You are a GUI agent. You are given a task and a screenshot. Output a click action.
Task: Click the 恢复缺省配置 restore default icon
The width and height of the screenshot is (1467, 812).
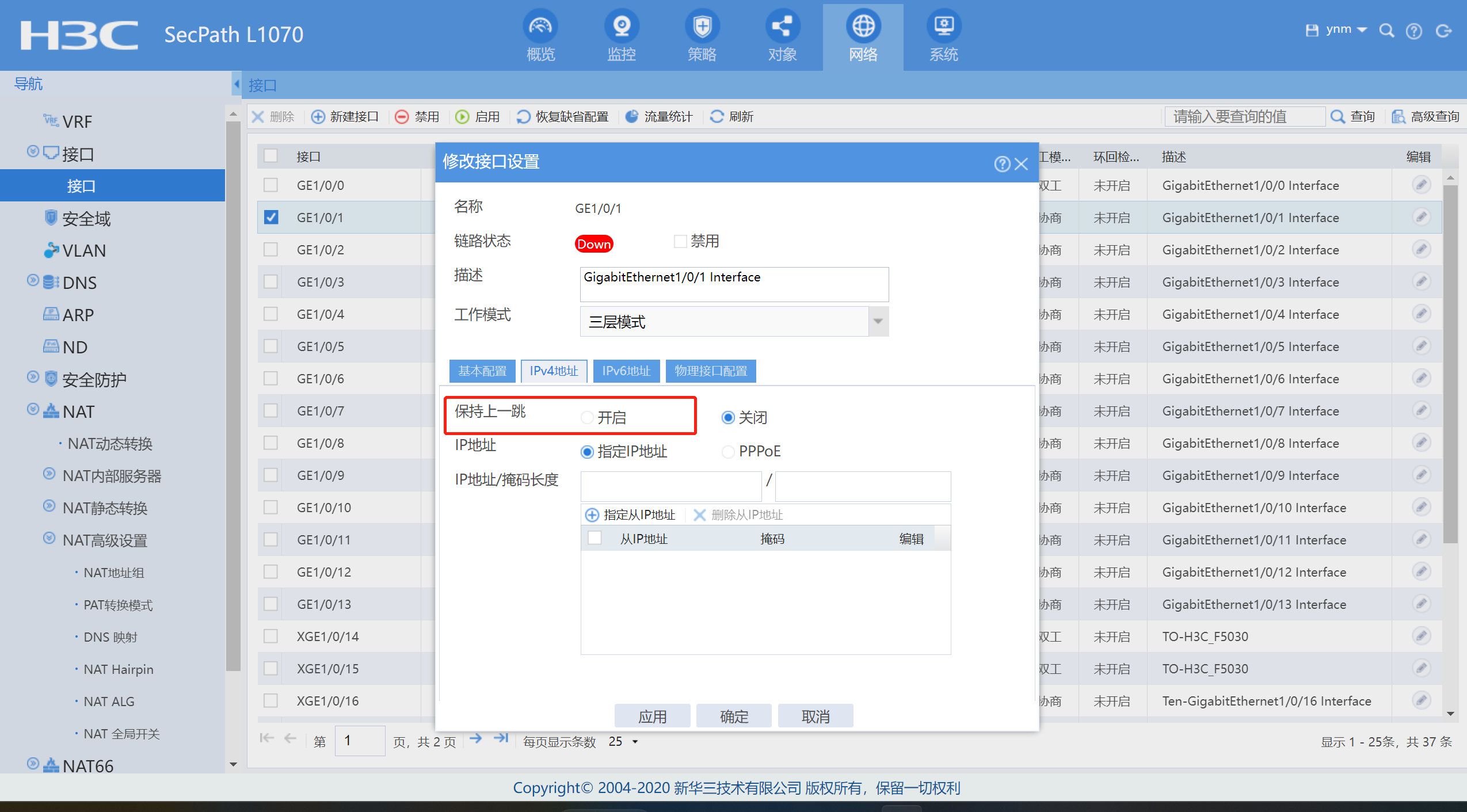pyautogui.click(x=523, y=116)
